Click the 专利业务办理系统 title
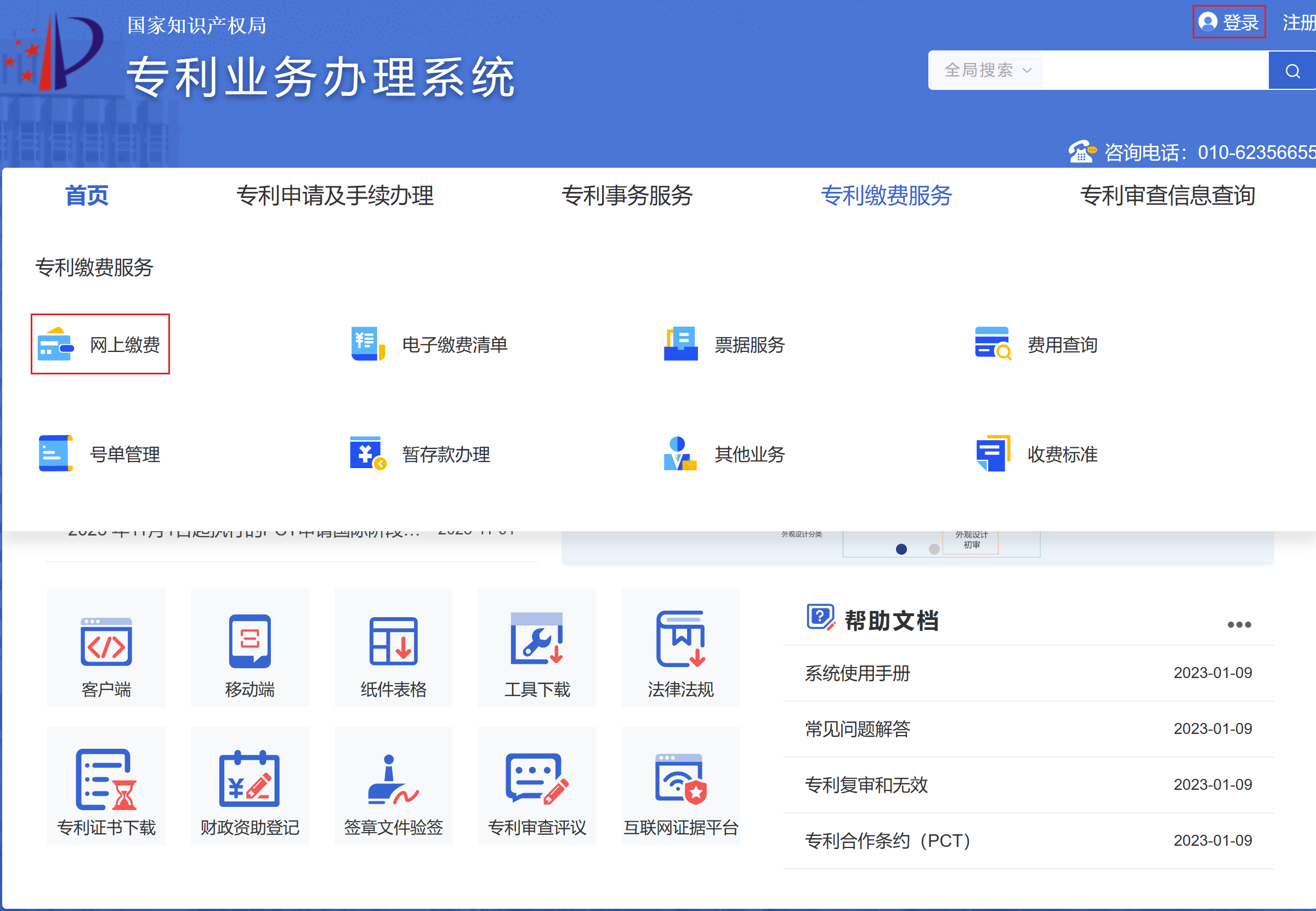The width and height of the screenshot is (1316, 911). coord(321,77)
